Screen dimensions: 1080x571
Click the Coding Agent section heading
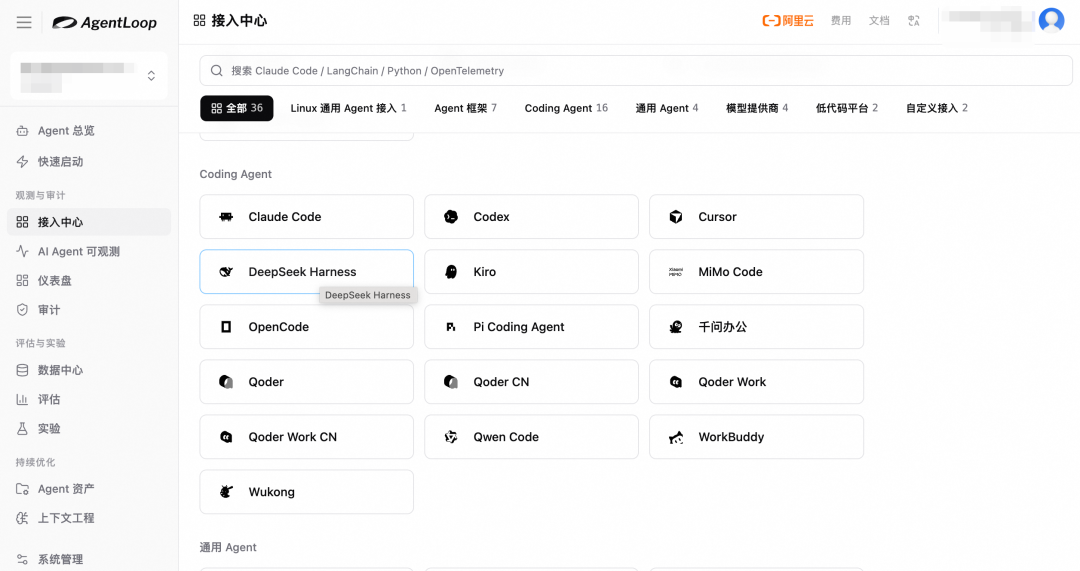tap(236, 174)
